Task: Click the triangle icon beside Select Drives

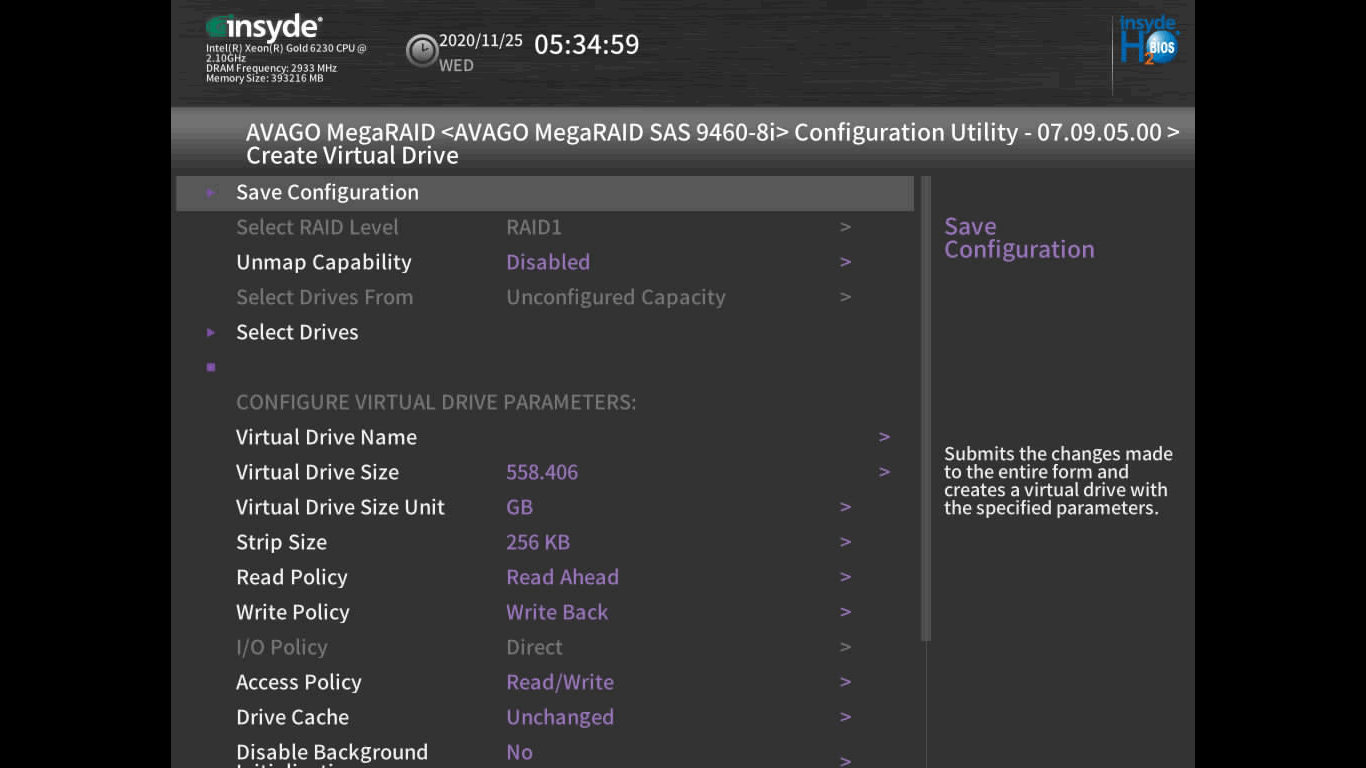Action: 211,332
